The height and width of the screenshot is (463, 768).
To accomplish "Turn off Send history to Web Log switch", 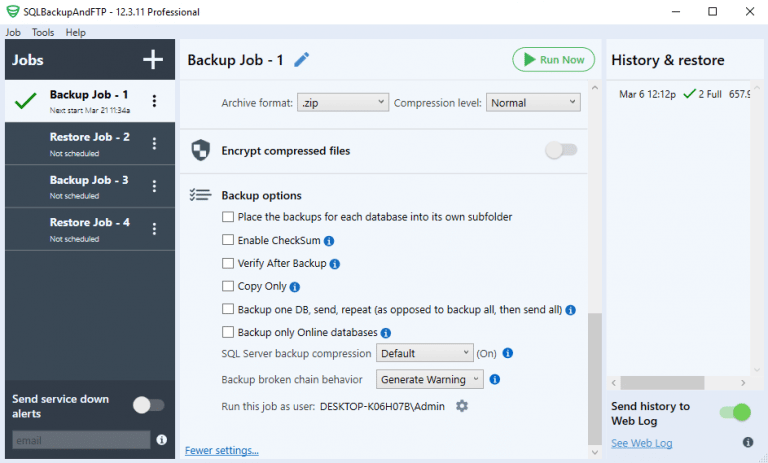I will click(735, 413).
